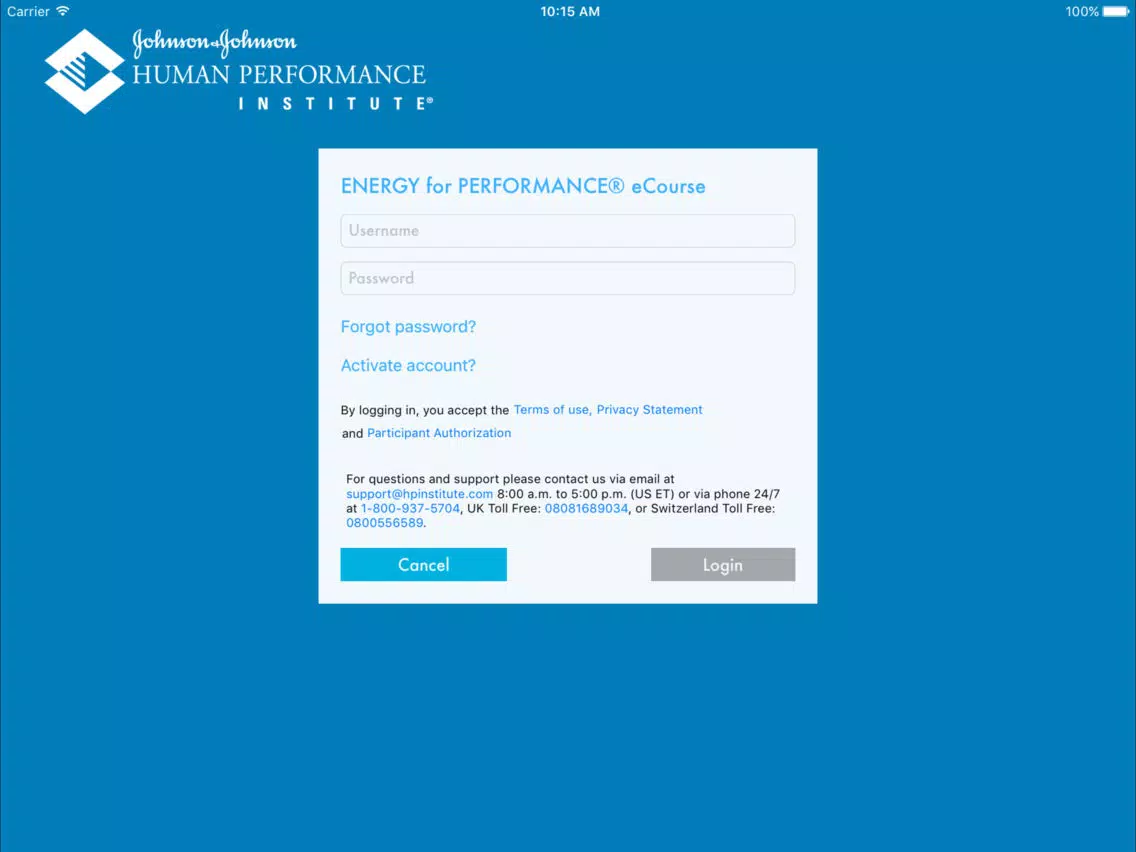The image size is (1136, 852).
Task: Click the HUMAN PERFORMANCE INSTITUTE title text
Action: 283,86
